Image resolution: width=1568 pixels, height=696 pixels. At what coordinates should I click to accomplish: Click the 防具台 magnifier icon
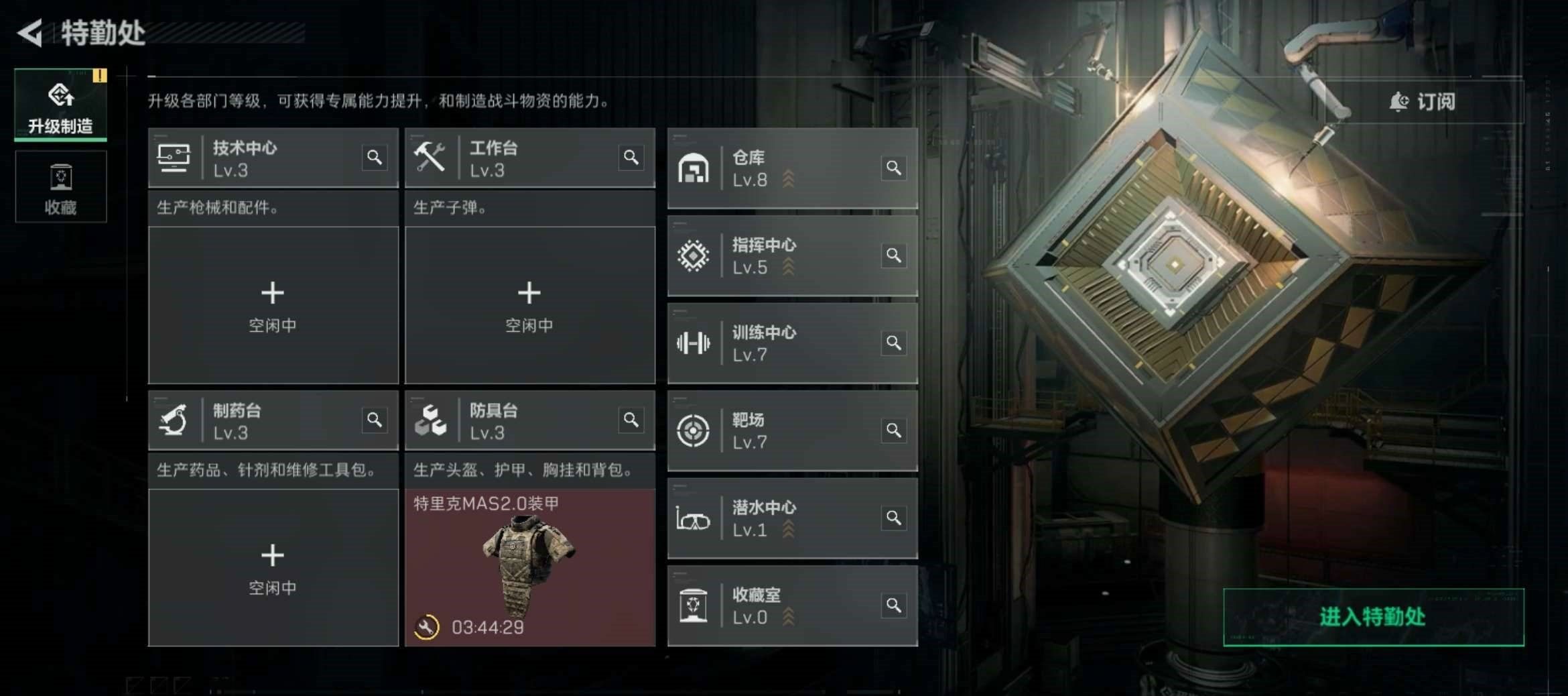pyautogui.click(x=631, y=420)
